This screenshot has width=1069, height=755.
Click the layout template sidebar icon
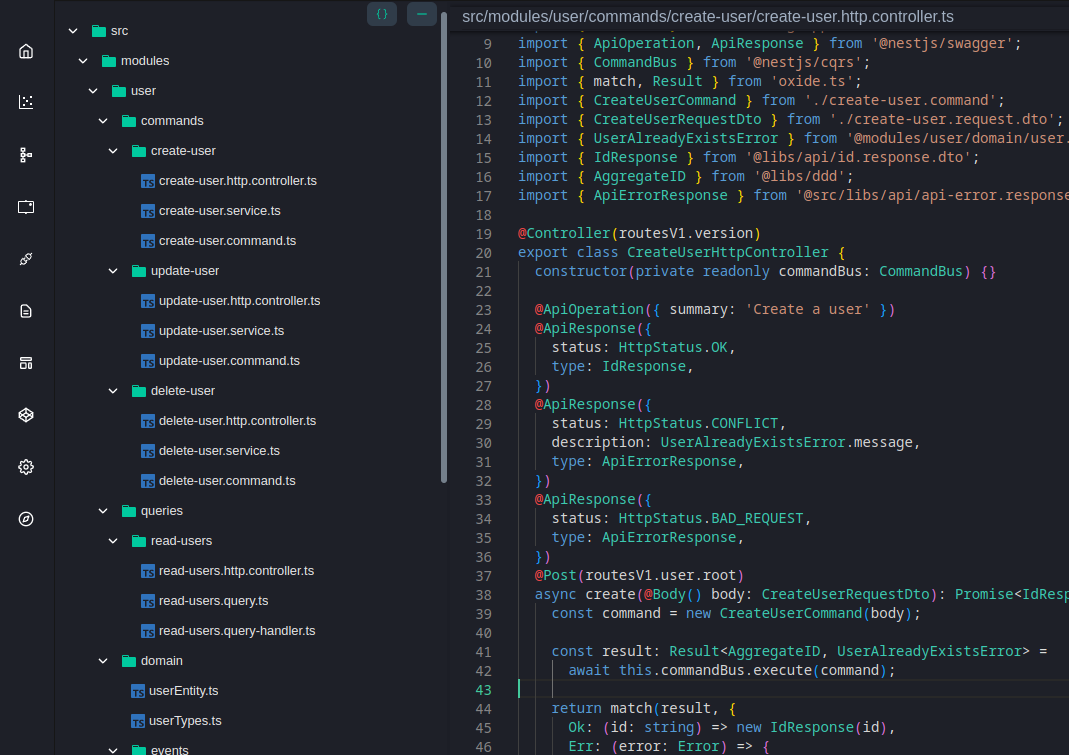tap(26, 363)
